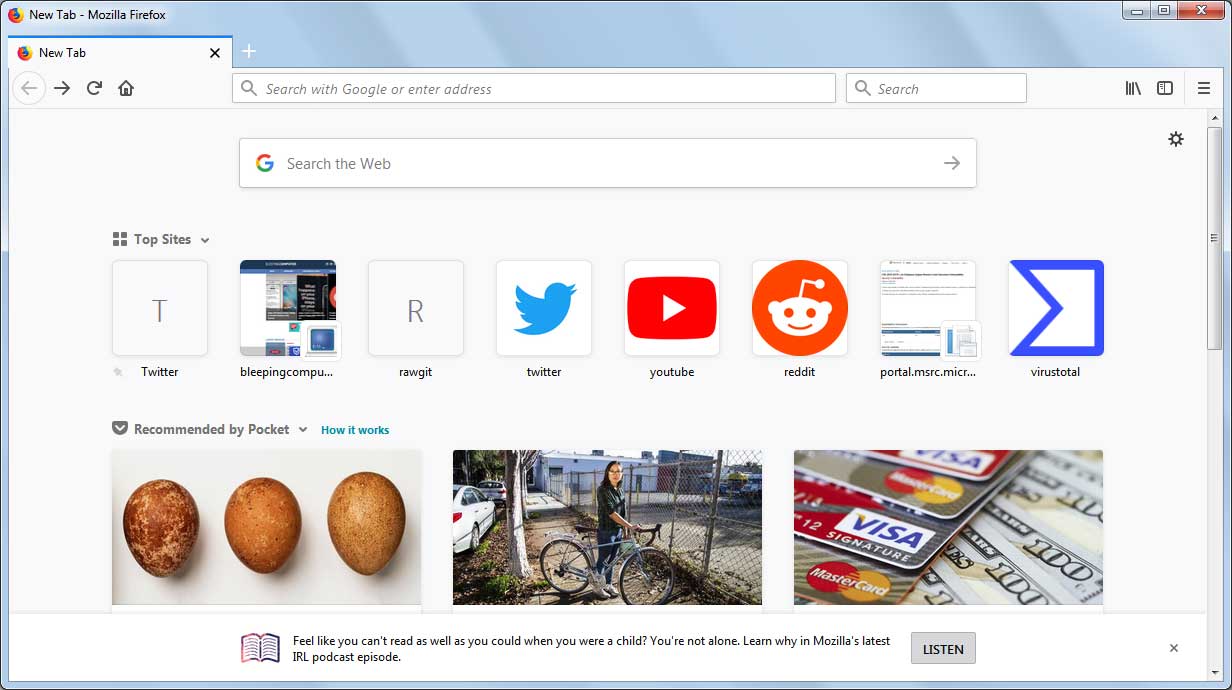The image size is (1232, 690).
Task: Open the How it works link
Action: pyautogui.click(x=355, y=430)
